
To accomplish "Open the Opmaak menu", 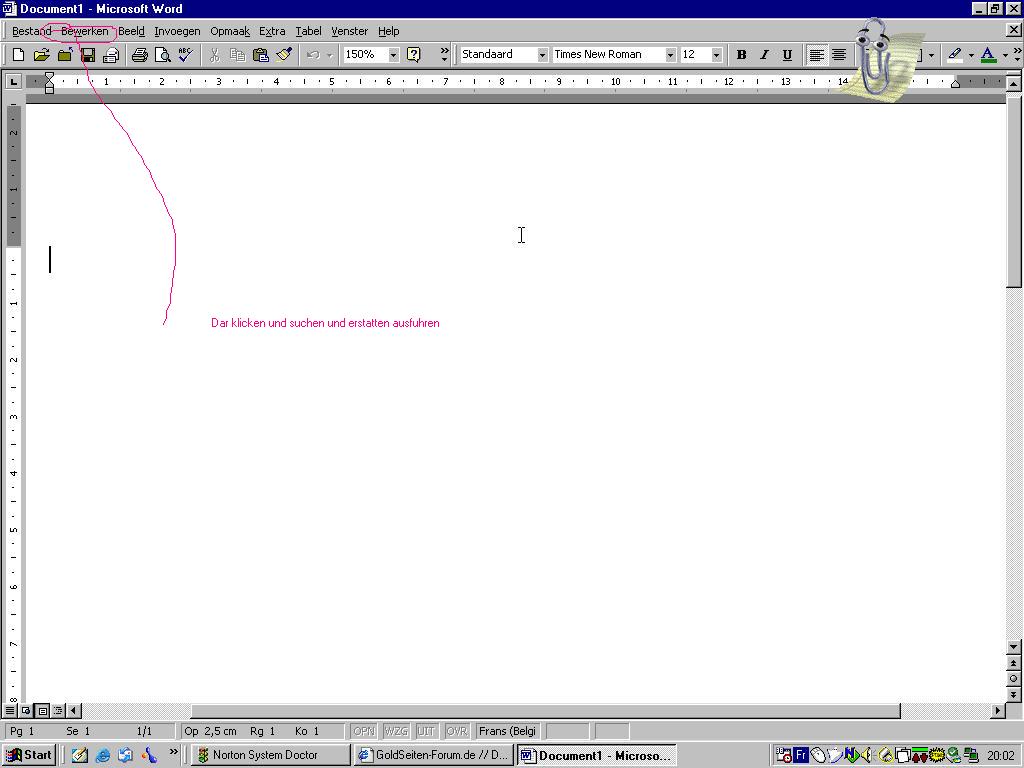I will click(x=230, y=31).
